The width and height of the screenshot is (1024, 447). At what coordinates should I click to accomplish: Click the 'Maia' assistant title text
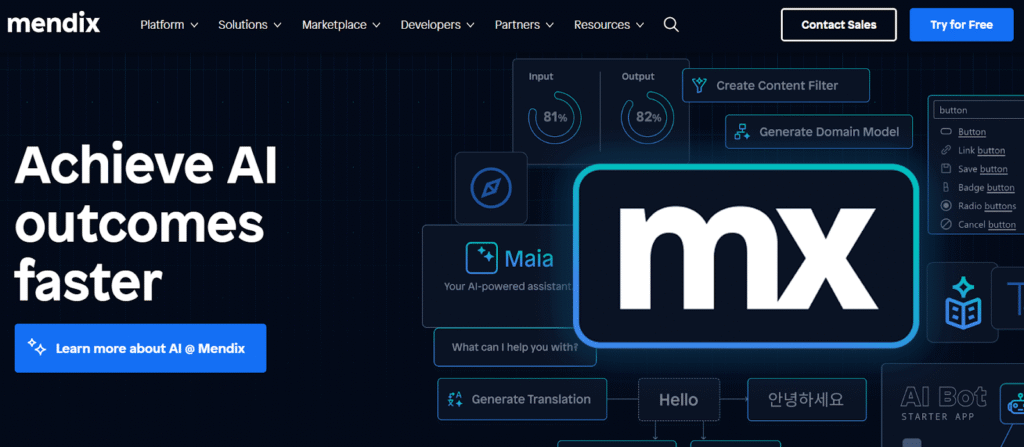529,259
